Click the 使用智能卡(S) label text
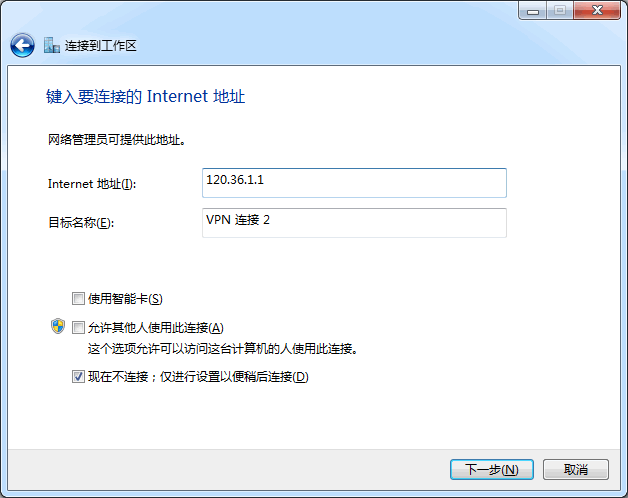 coord(125,298)
